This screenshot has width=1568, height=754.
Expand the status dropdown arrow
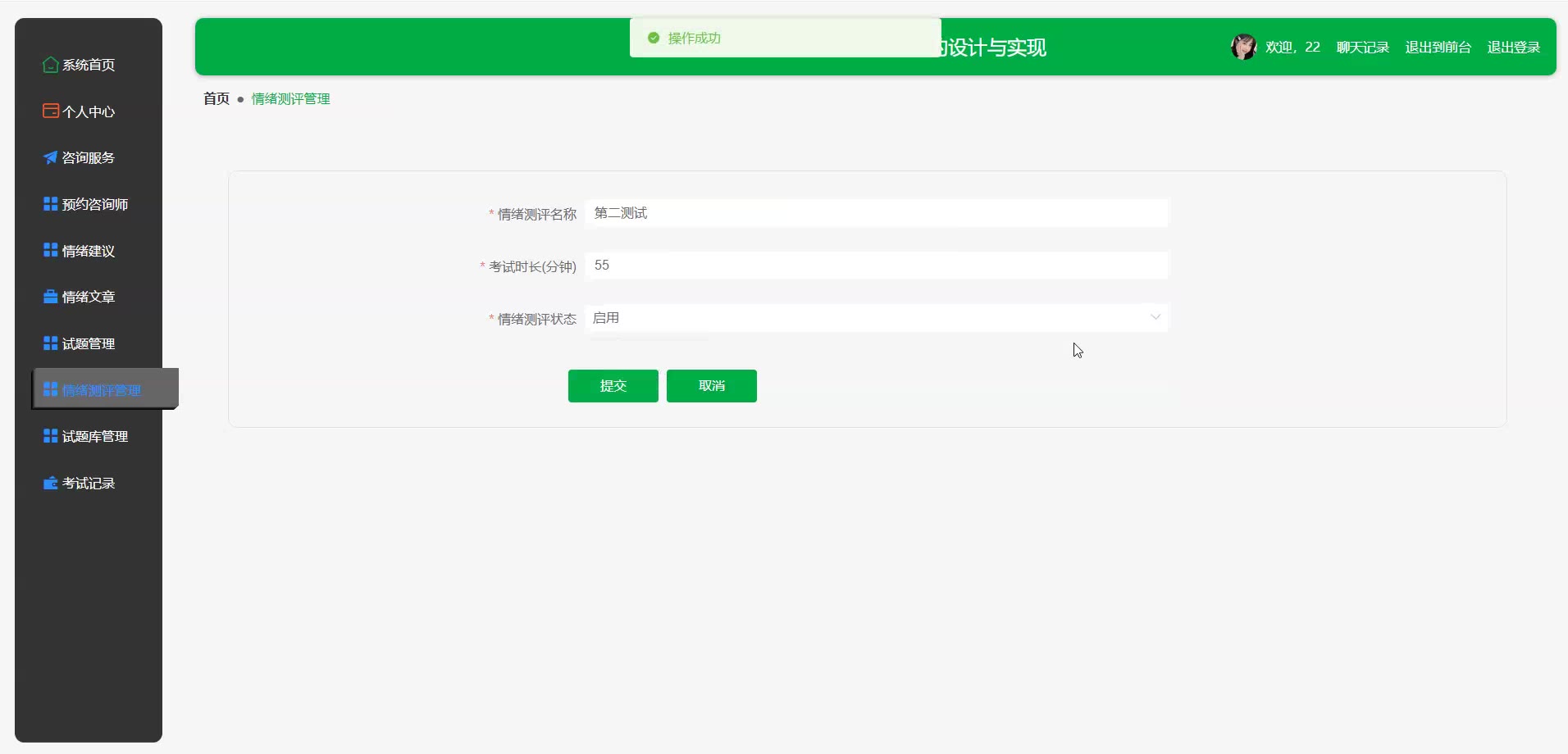click(x=1155, y=317)
